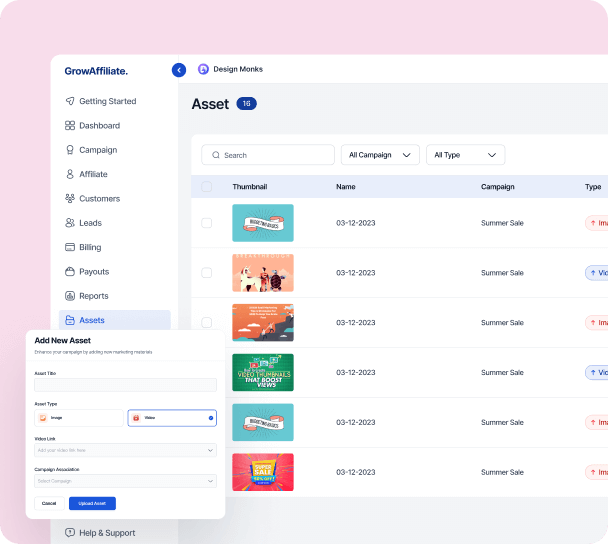Expand the All Type filter dropdown

pyautogui.click(x=465, y=155)
